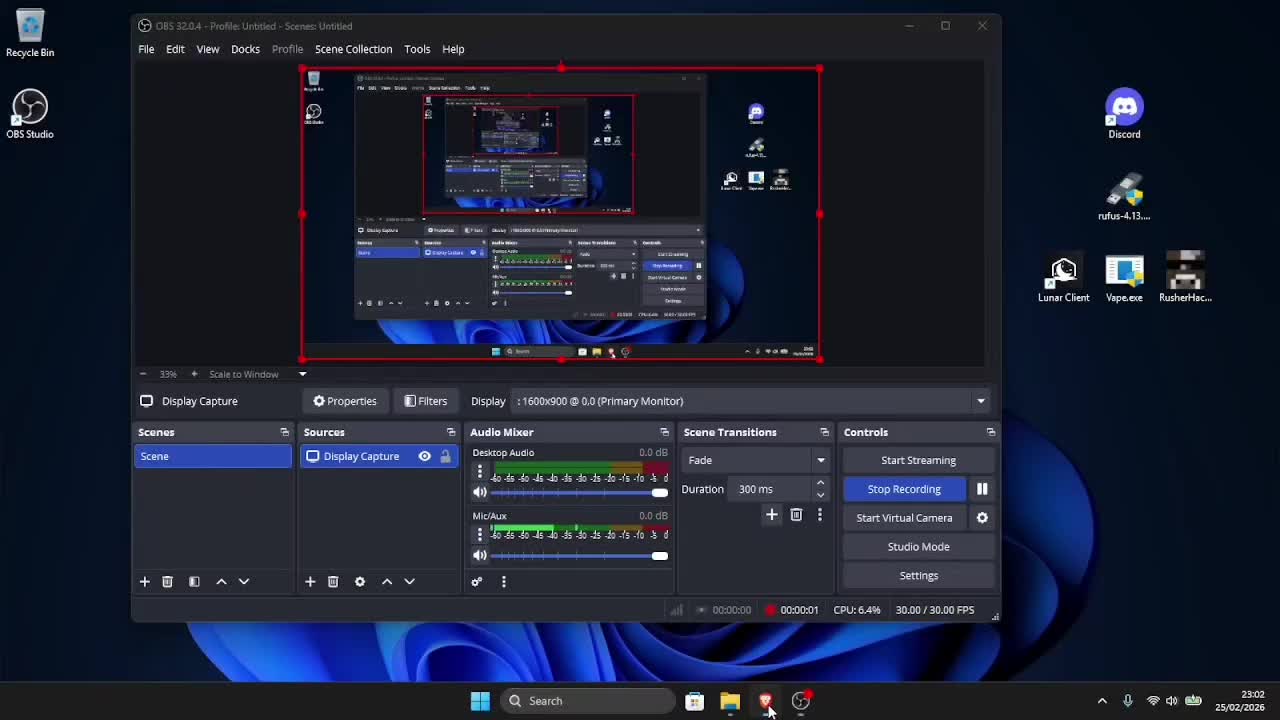Toggle the Display Capture lock icon
This screenshot has width=1280, height=720.
tap(445, 456)
